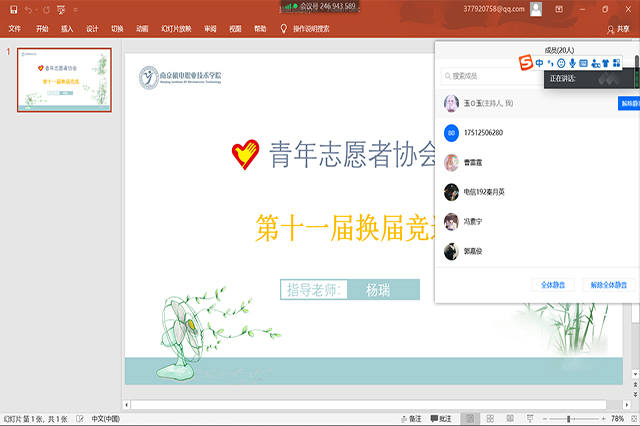Toggle the 备注 notes pane
This screenshot has width=640, height=426.
click(411, 418)
